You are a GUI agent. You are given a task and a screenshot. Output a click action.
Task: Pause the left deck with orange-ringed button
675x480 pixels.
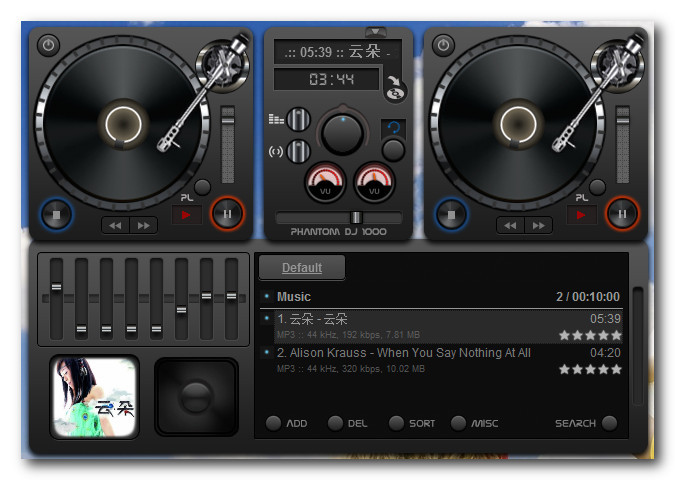coord(228,214)
